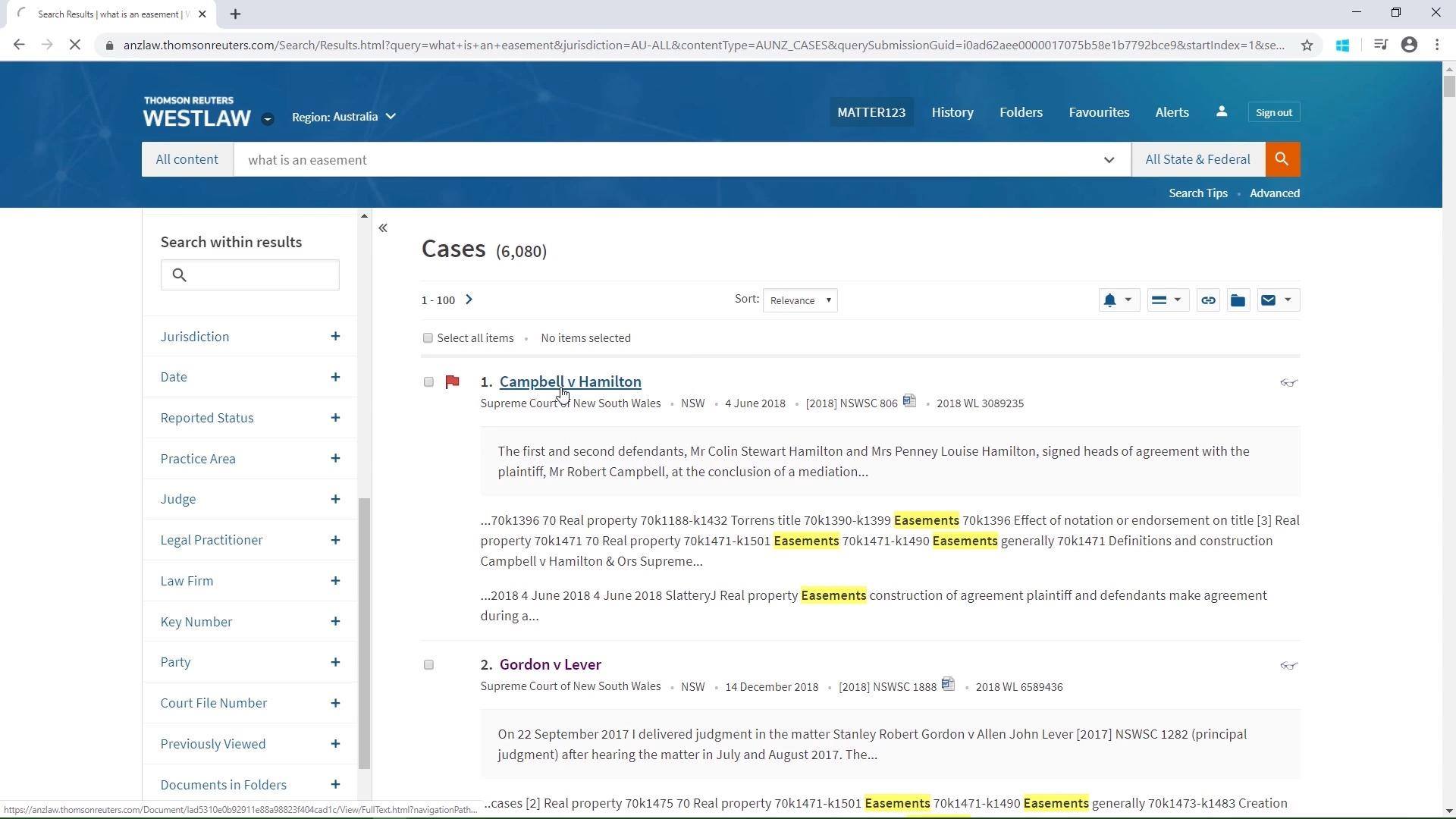Click the Windows extension icon

(1342, 45)
